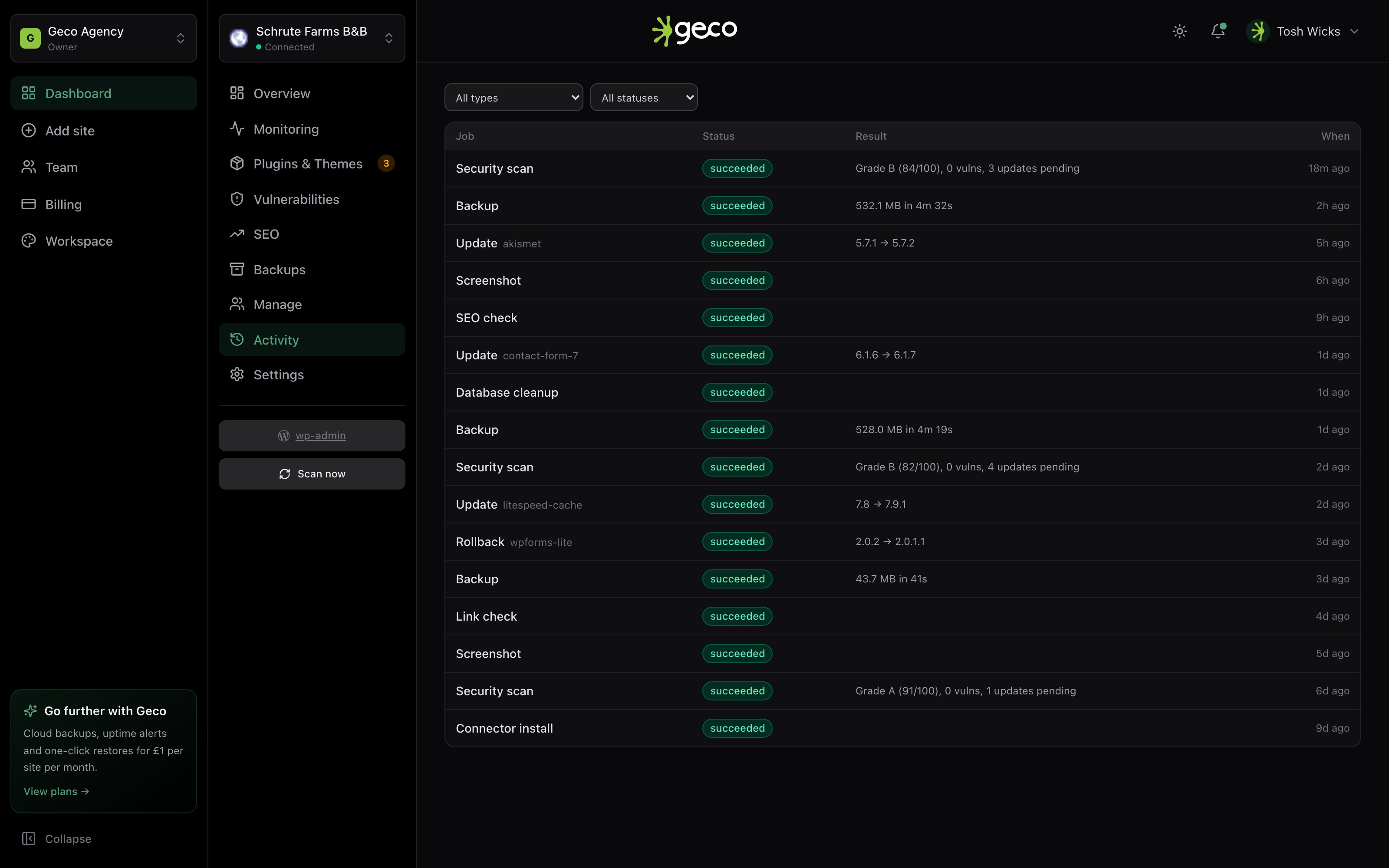Expand the Tosh Wicks user menu chevron
The height and width of the screenshot is (868, 1389).
click(x=1355, y=32)
